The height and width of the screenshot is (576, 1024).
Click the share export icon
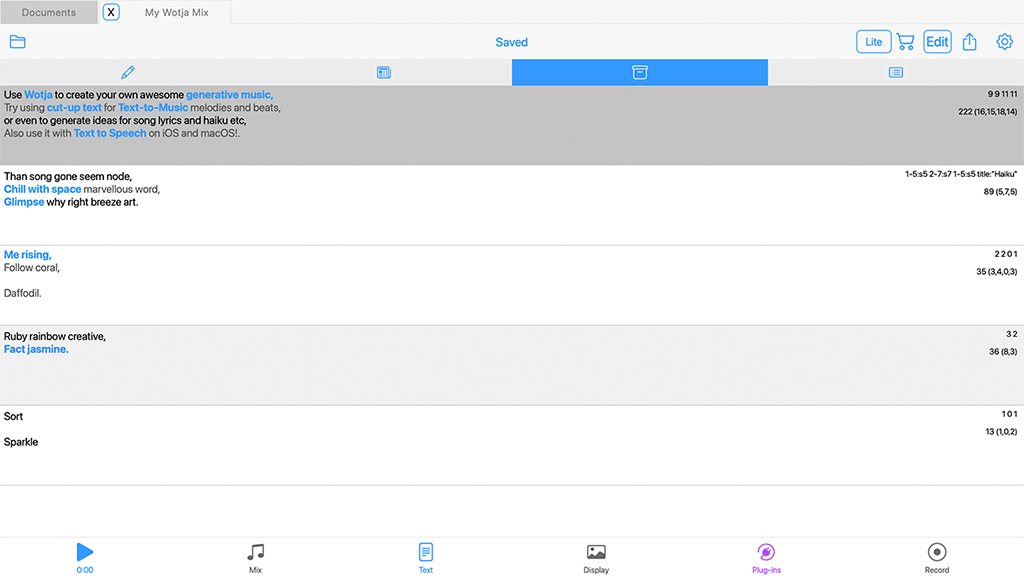[x=969, y=42]
